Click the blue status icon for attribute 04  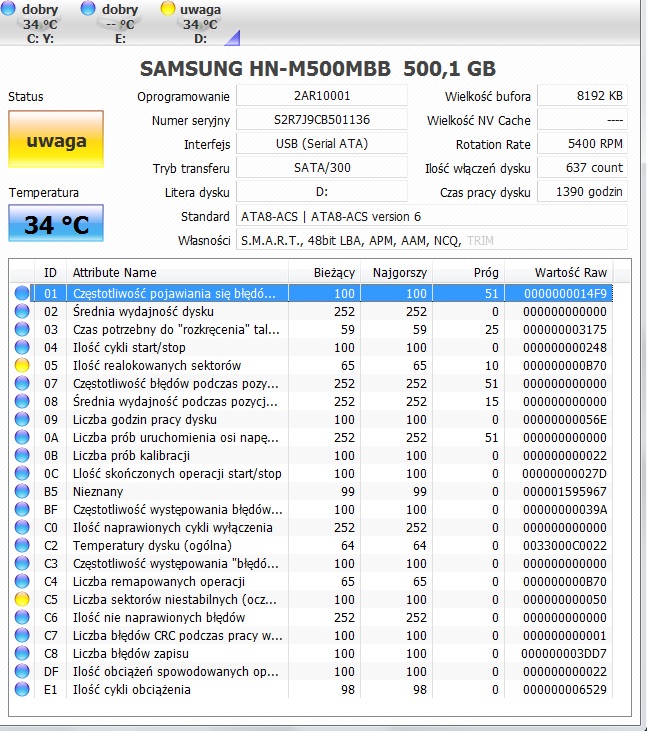click(x=22, y=347)
